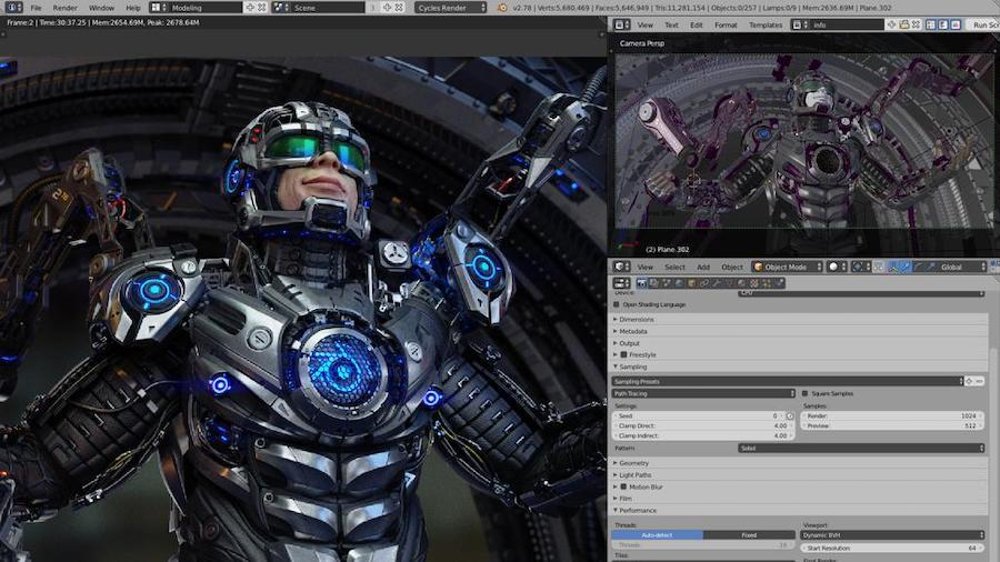The image size is (1000, 562).
Task: Open the Templates menu in text editor
Action: pyautogui.click(x=765, y=25)
